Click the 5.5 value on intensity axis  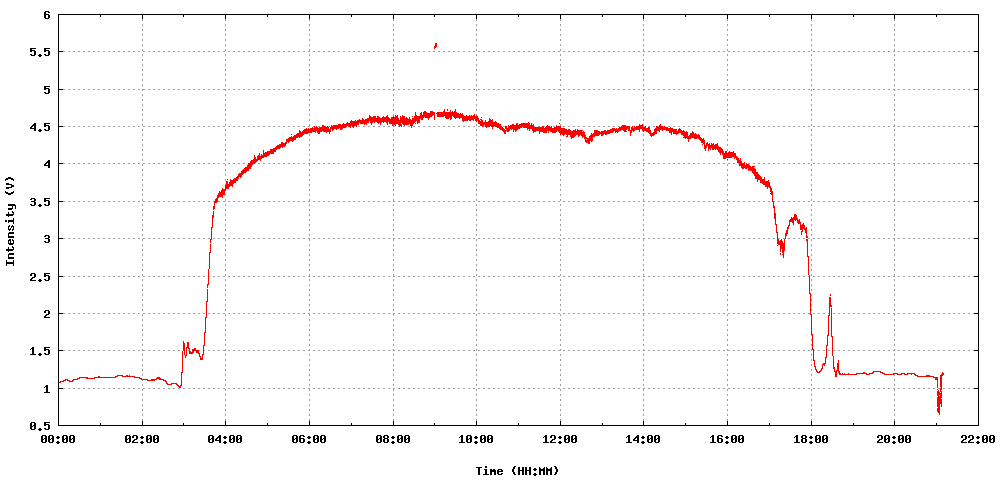point(40,52)
